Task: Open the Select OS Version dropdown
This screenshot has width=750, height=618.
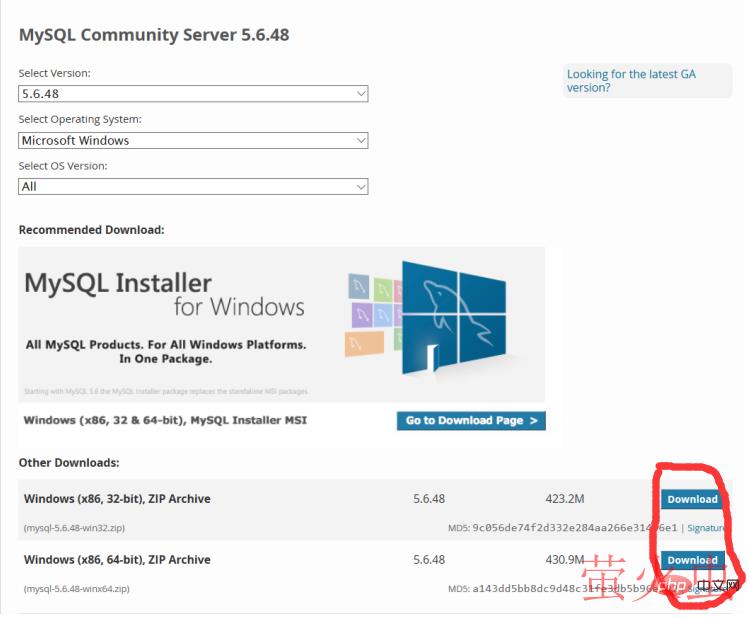Action: (x=193, y=187)
